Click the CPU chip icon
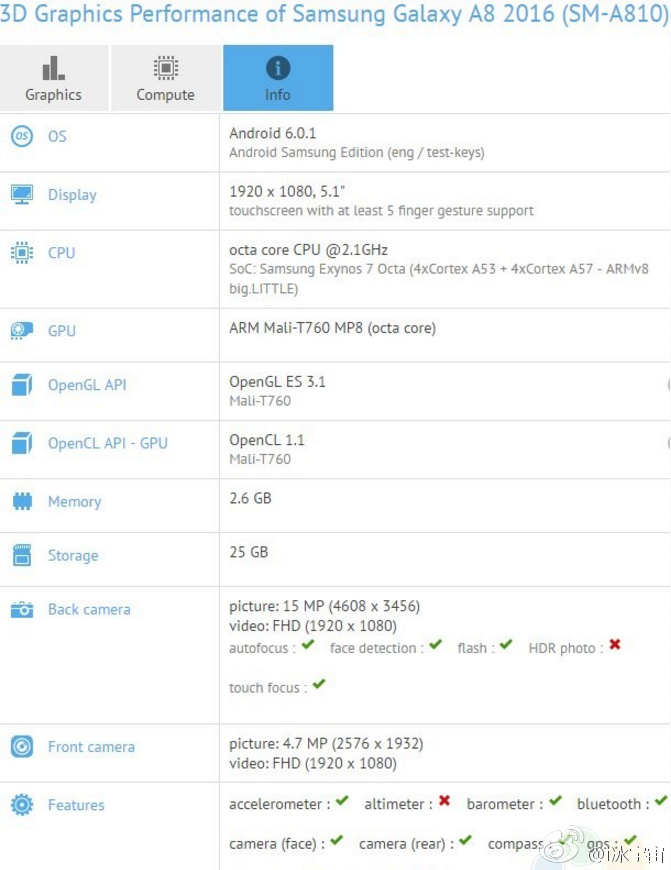The height and width of the screenshot is (870, 671). pyautogui.click(x=22, y=252)
